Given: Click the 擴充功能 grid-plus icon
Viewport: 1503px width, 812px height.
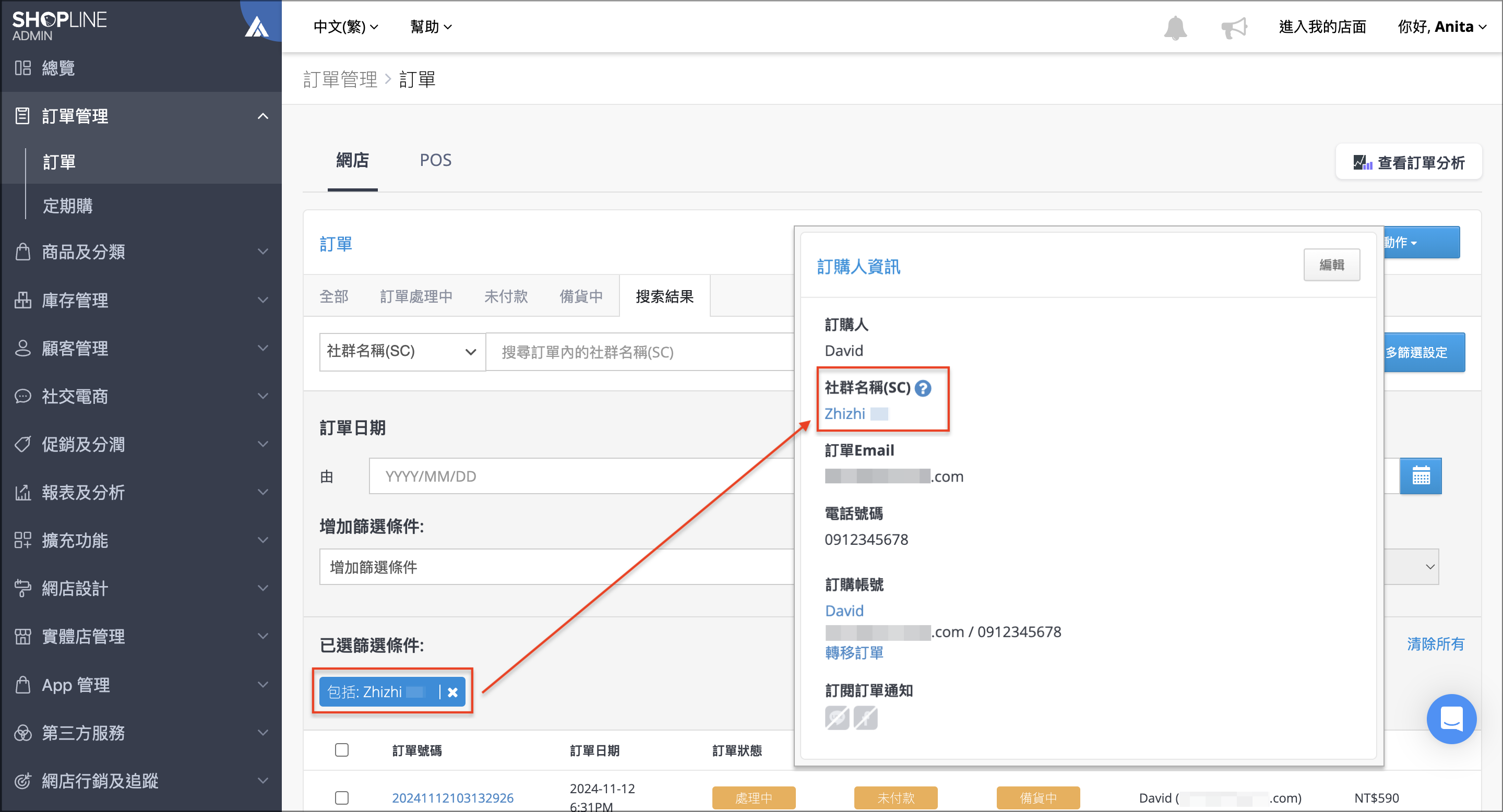Looking at the screenshot, I should (x=23, y=540).
